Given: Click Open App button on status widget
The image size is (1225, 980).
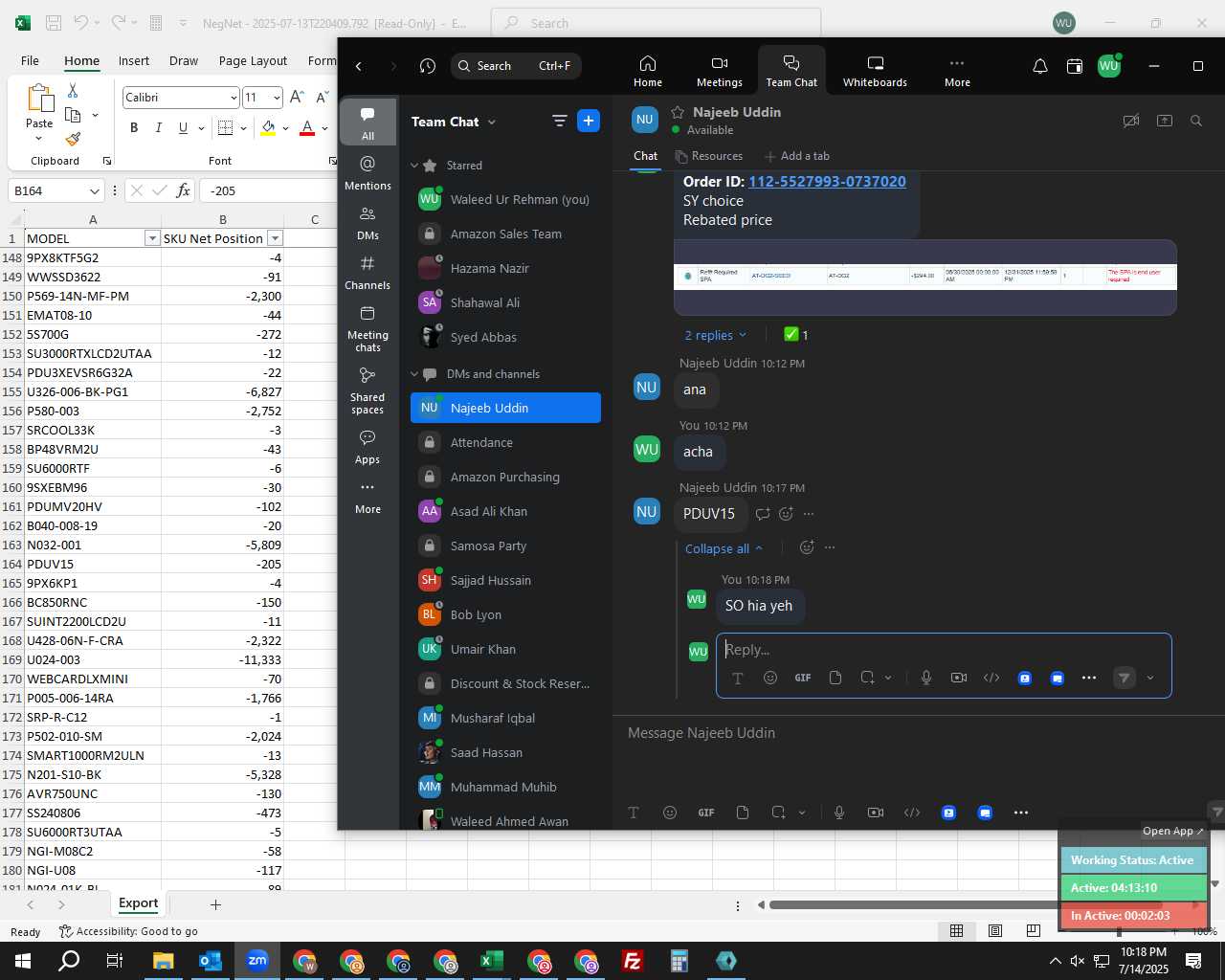Looking at the screenshot, I should [x=1173, y=831].
